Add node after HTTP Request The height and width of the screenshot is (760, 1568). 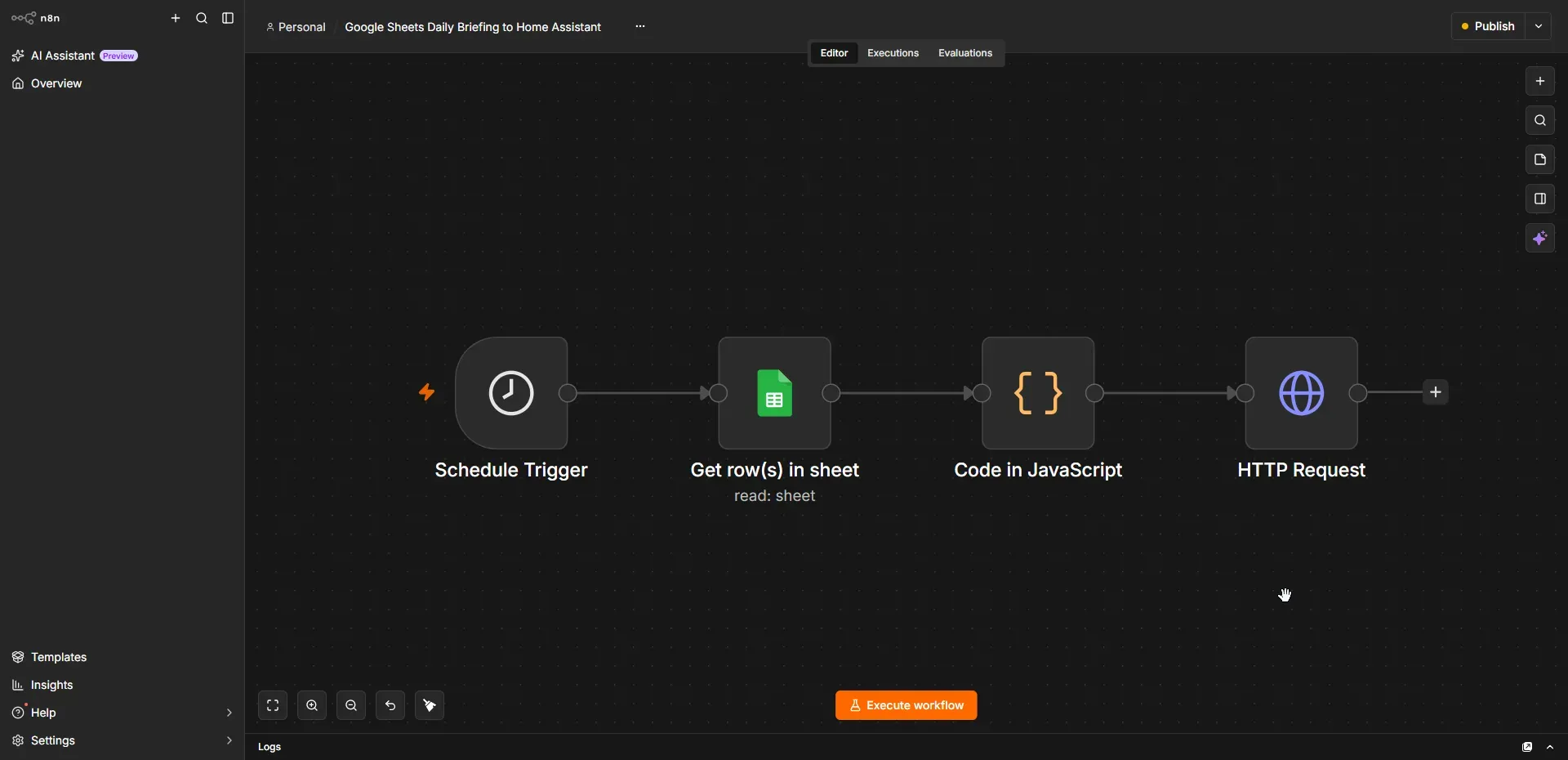coord(1436,392)
